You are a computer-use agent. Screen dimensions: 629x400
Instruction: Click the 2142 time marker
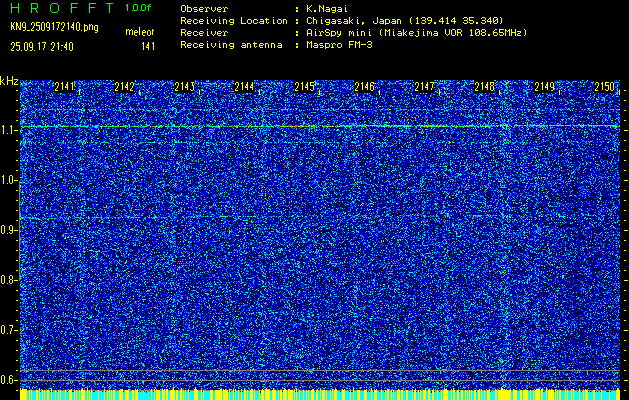124,87
